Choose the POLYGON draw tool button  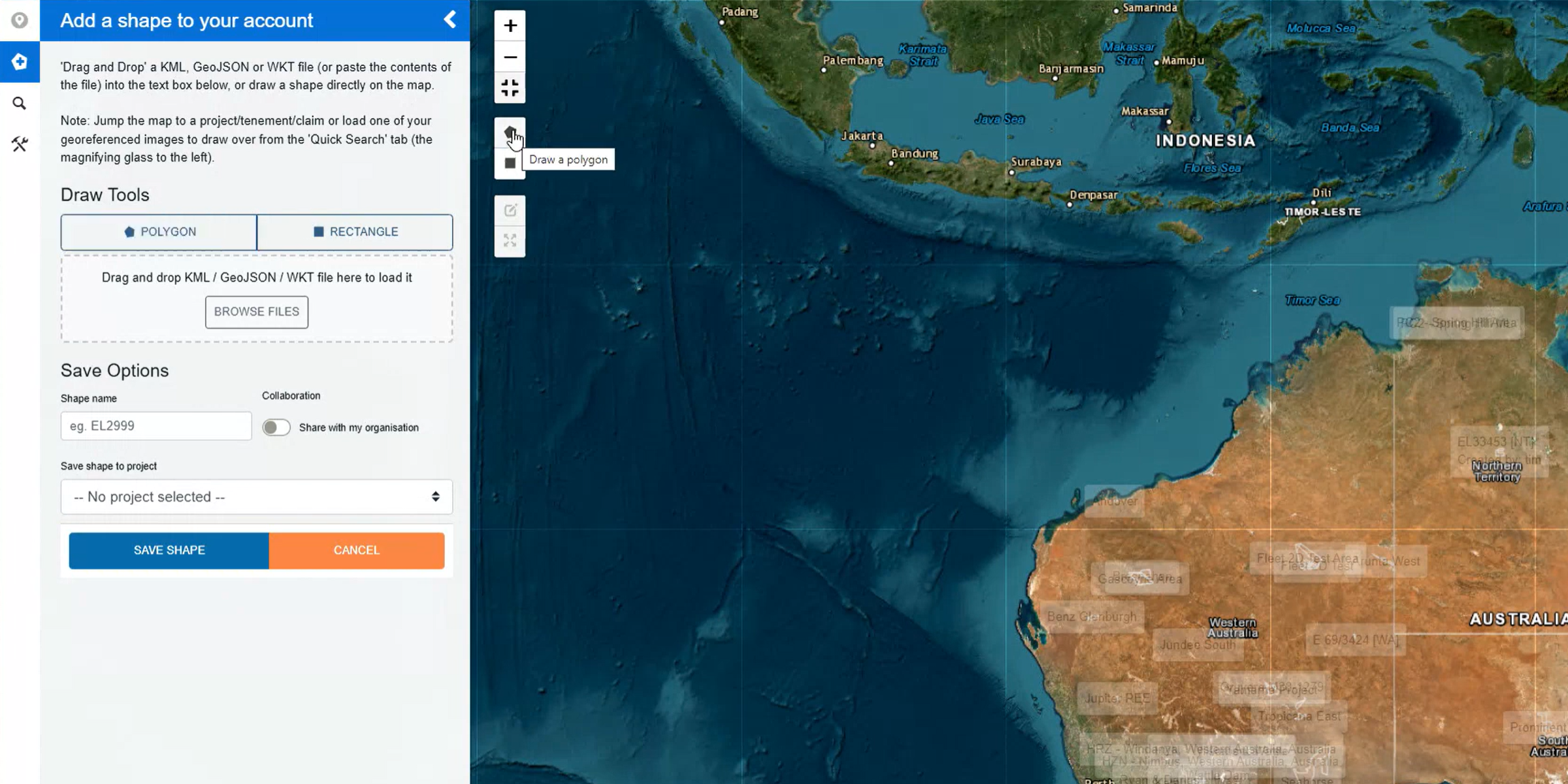click(159, 232)
